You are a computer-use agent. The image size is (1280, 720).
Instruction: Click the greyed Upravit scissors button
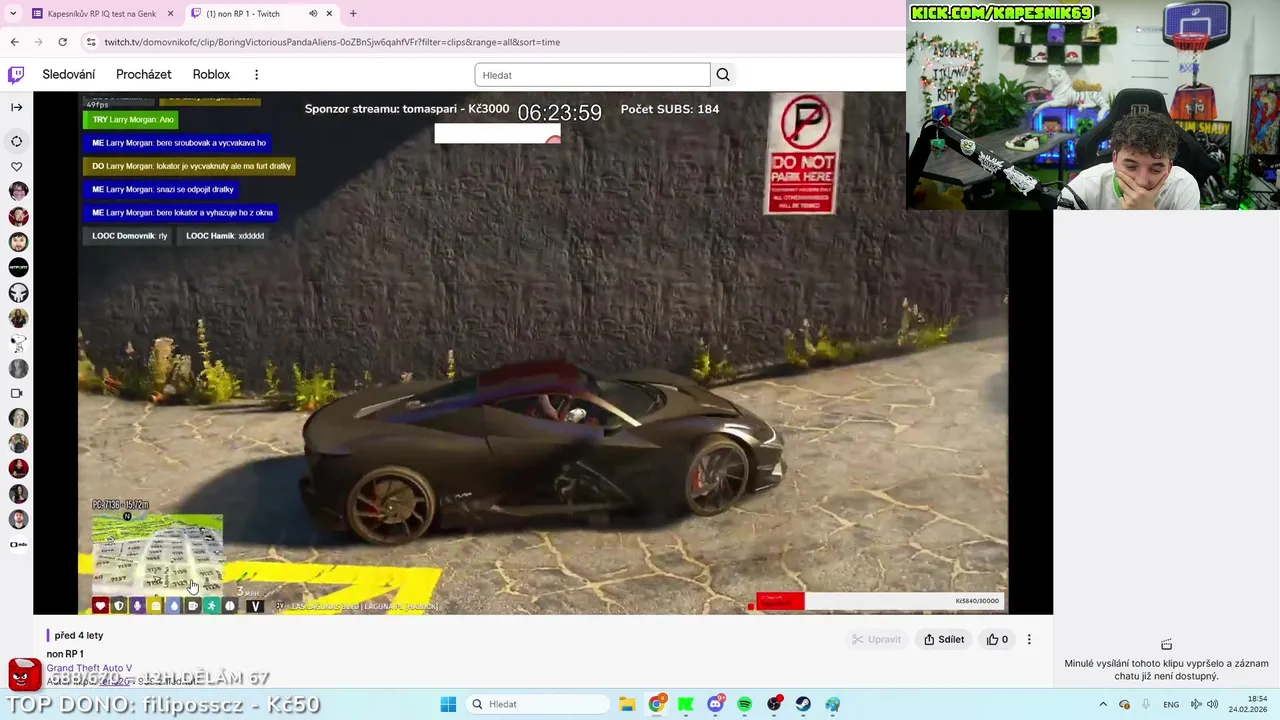(876, 639)
